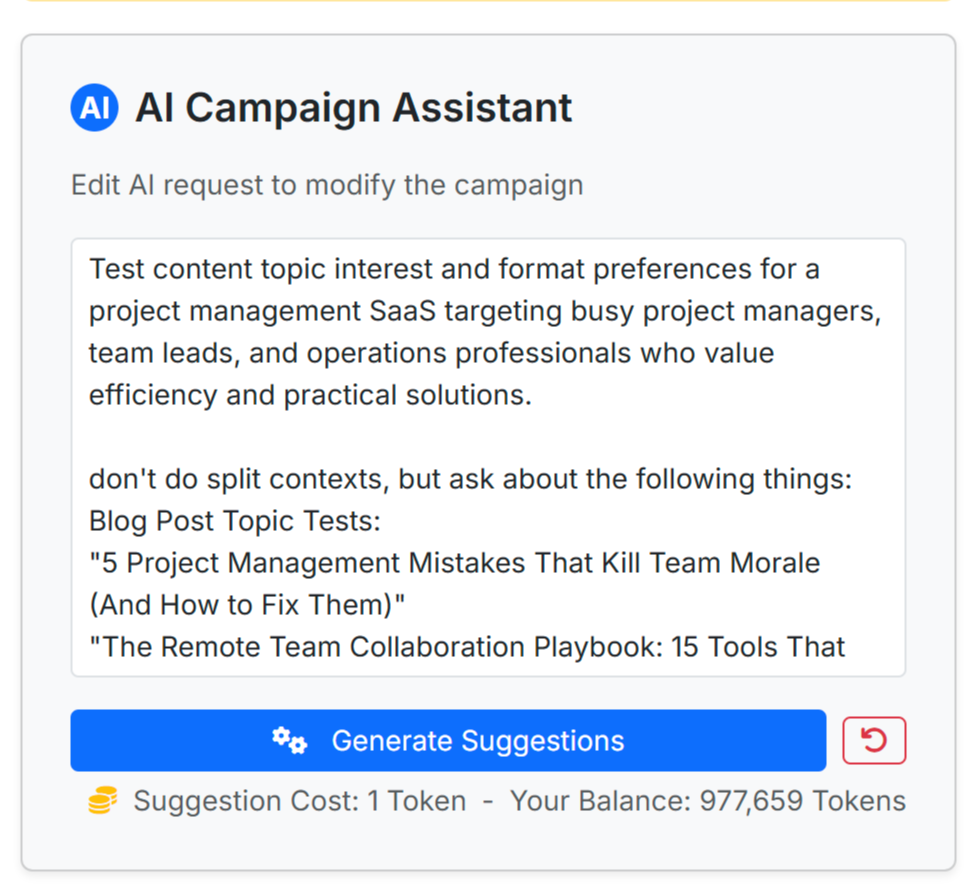Click "Suggestion Cost: 1 Token" text
The height and width of the screenshot is (889, 964).
point(300,801)
